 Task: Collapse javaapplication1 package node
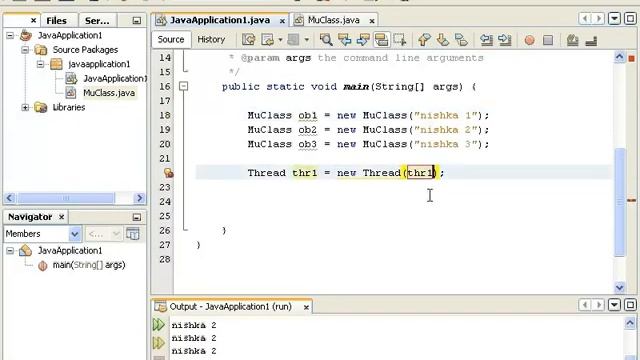40,64
